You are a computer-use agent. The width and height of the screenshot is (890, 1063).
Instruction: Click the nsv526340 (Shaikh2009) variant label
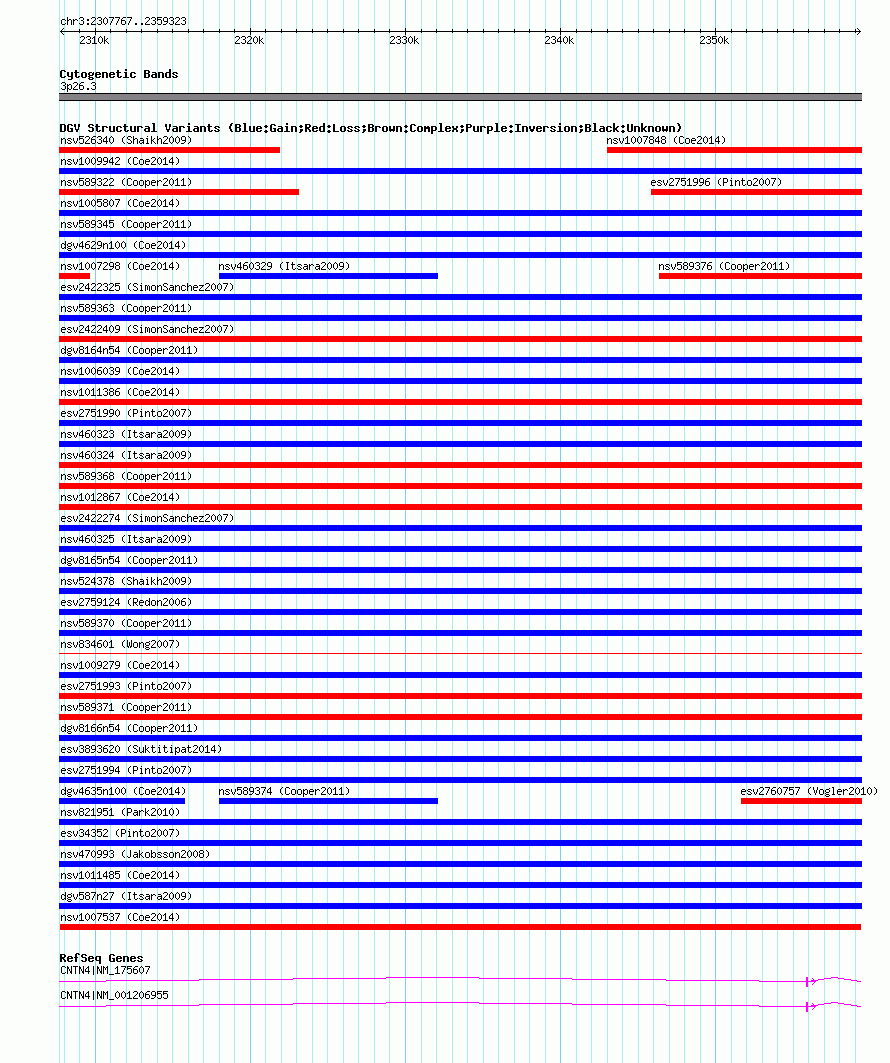point(126,140)
